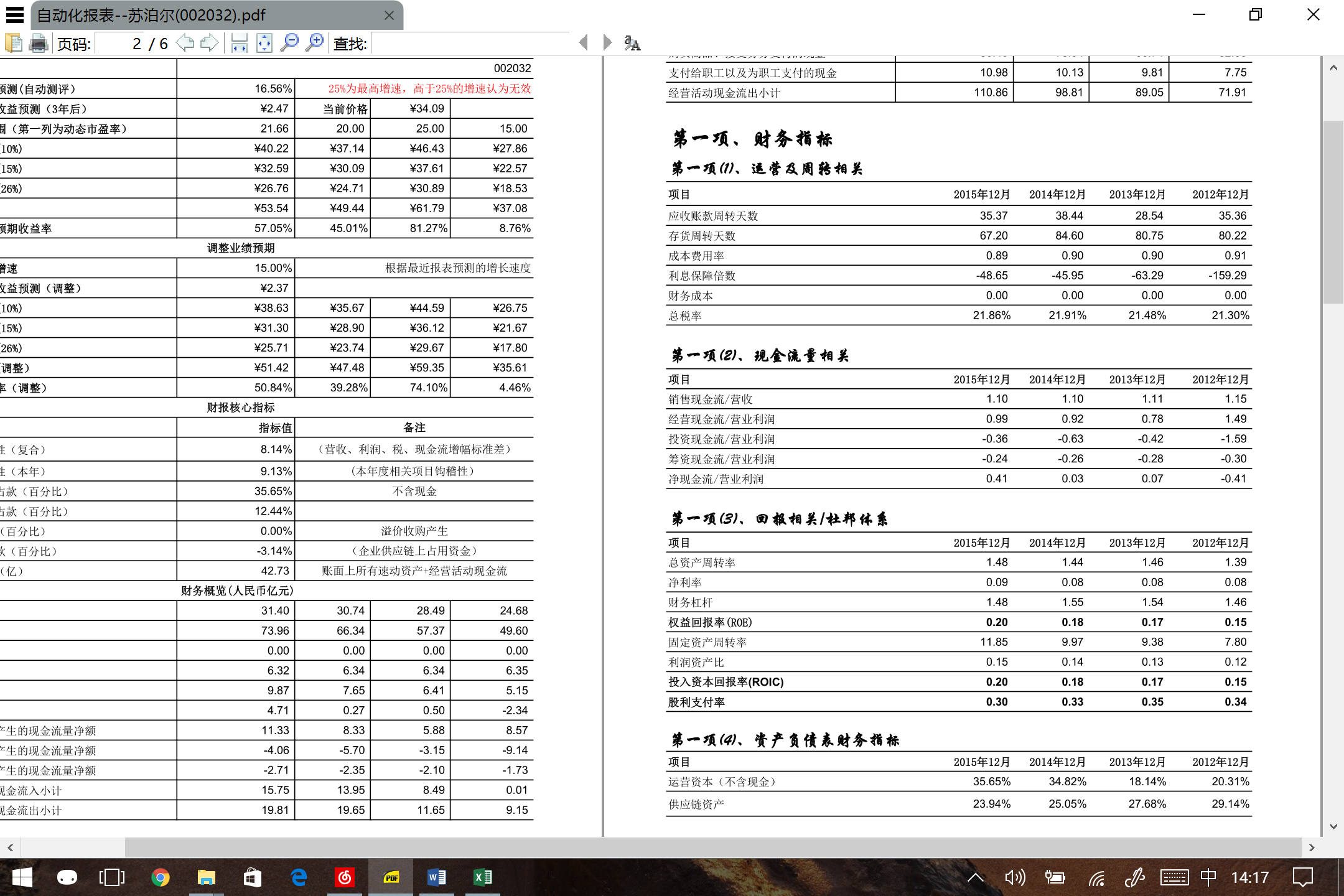Open the hamburger menu
This screenshot has height=896, width=1344.
15,14
